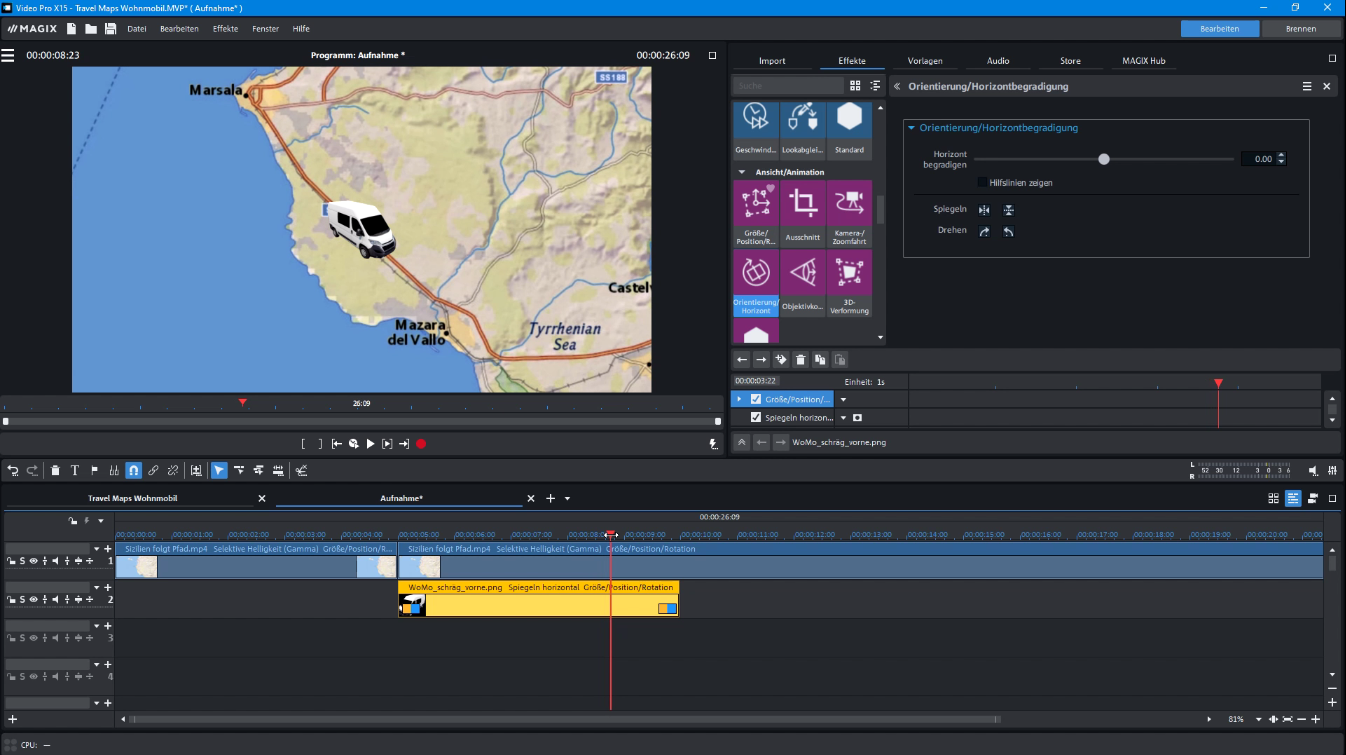Click the Brennen button at top right
1346x755 pixels.
[x=1301, y=28]
